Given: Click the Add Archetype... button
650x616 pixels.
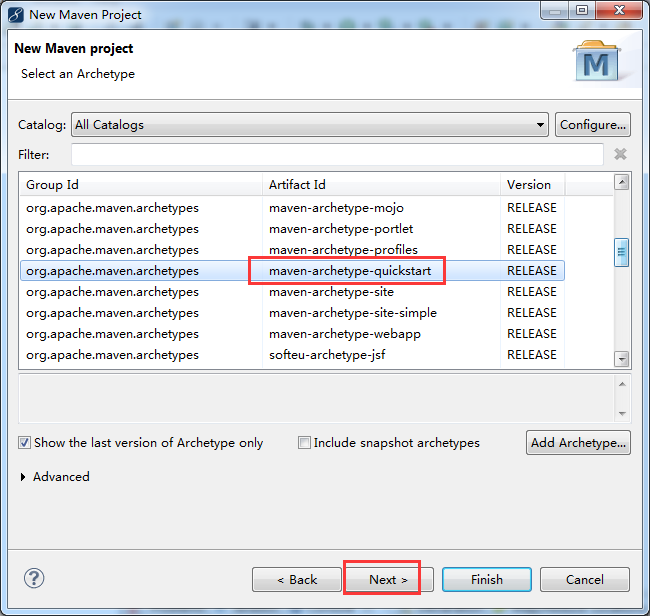Looking at the screenshot, I should click(578, 443).
